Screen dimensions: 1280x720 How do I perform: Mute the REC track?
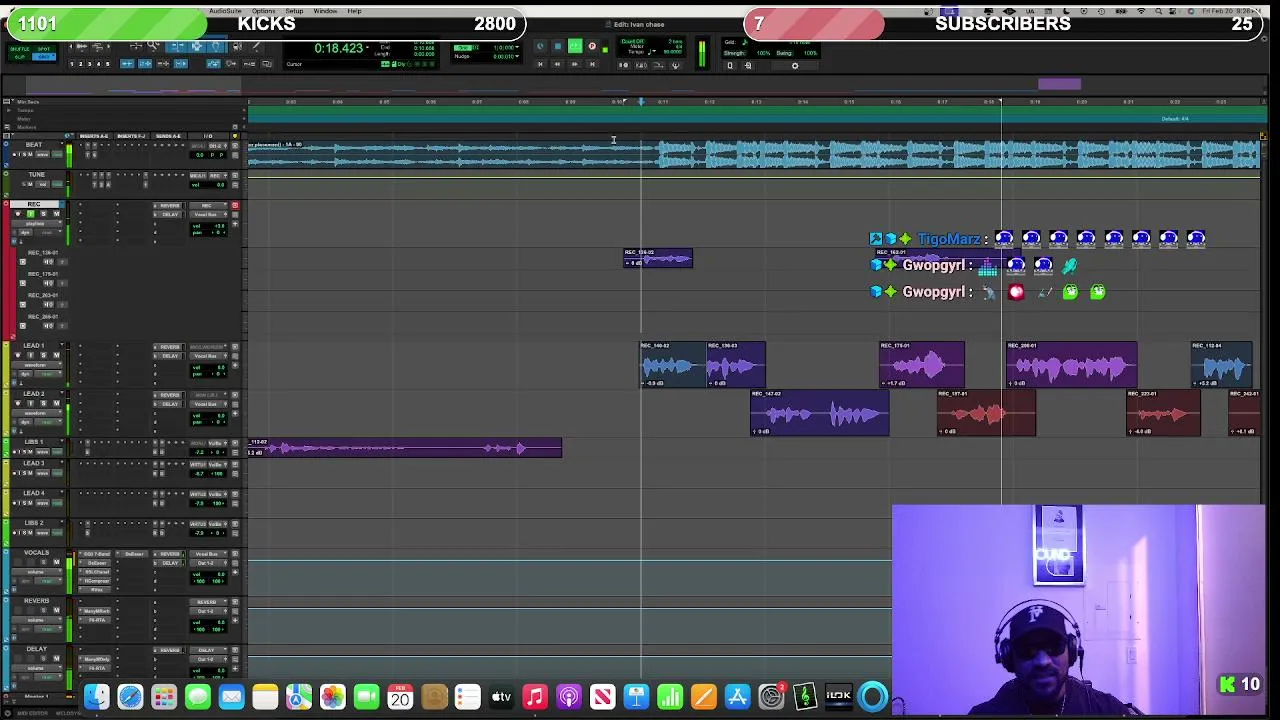tap(56, 214)
